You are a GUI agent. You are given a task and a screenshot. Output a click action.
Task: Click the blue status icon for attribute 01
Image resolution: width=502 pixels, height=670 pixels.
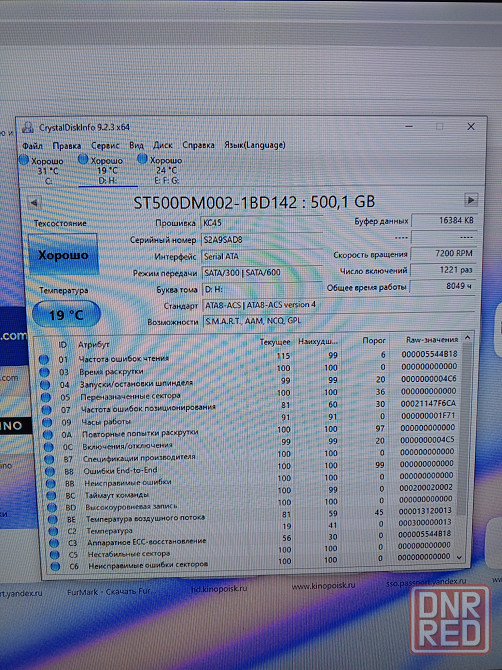(x=44, y=359)
